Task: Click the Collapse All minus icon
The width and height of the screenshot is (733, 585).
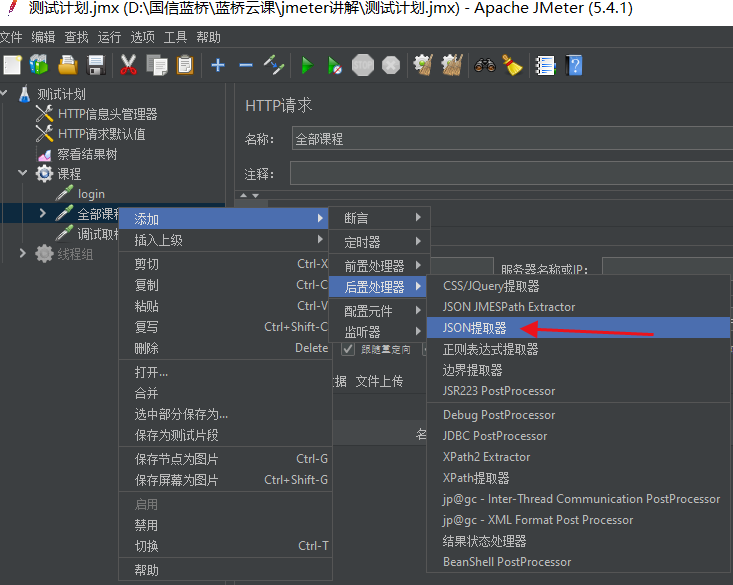Action: [x=246, y=65]
